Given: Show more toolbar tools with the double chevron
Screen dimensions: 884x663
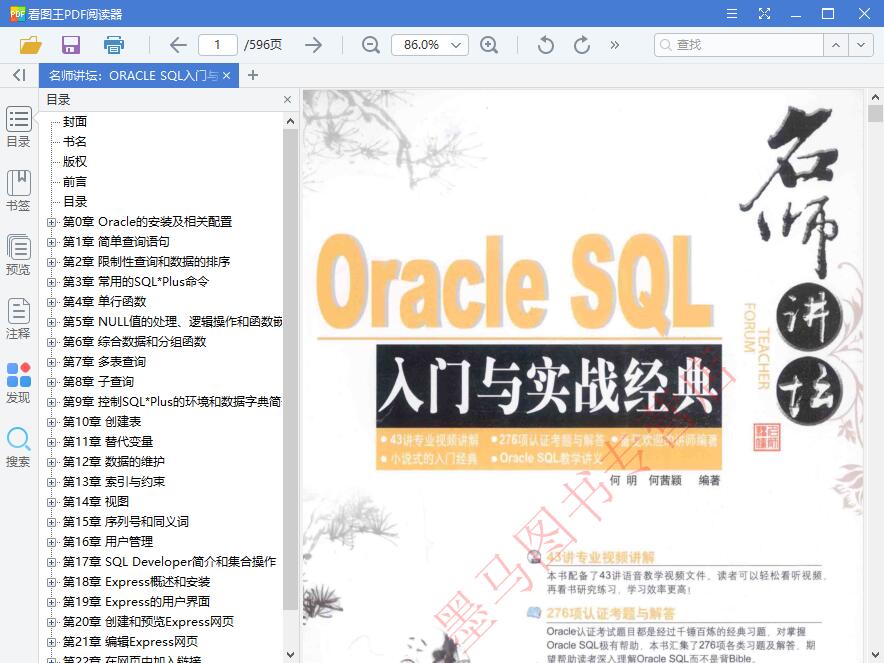Looking at the screenshot, I should click(615, 45).
